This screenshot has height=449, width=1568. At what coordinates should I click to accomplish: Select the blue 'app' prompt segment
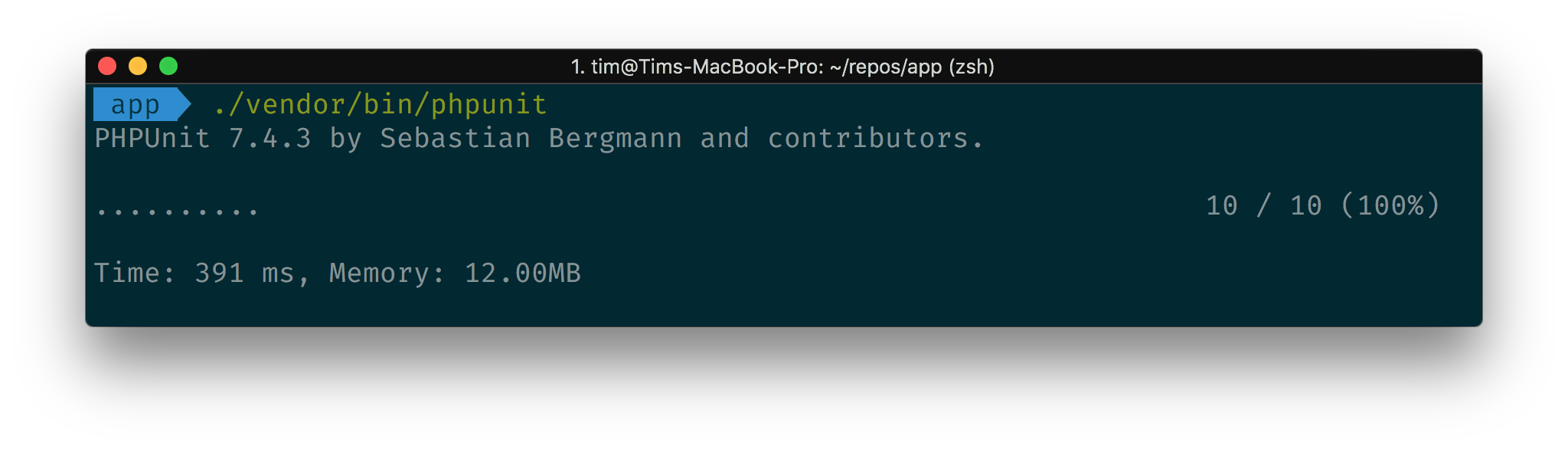point(136,104)
